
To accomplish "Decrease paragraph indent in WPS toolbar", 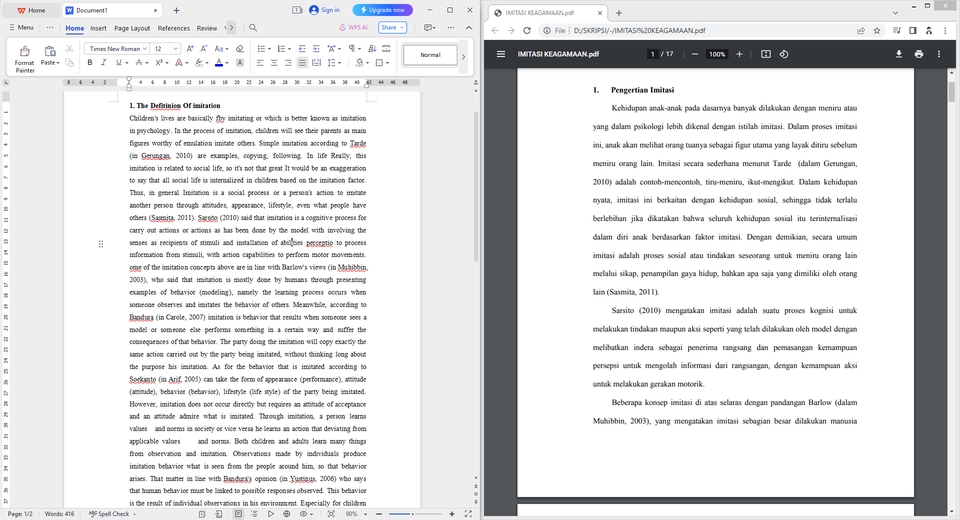I will pyautogui.click(x=302, y=48).
